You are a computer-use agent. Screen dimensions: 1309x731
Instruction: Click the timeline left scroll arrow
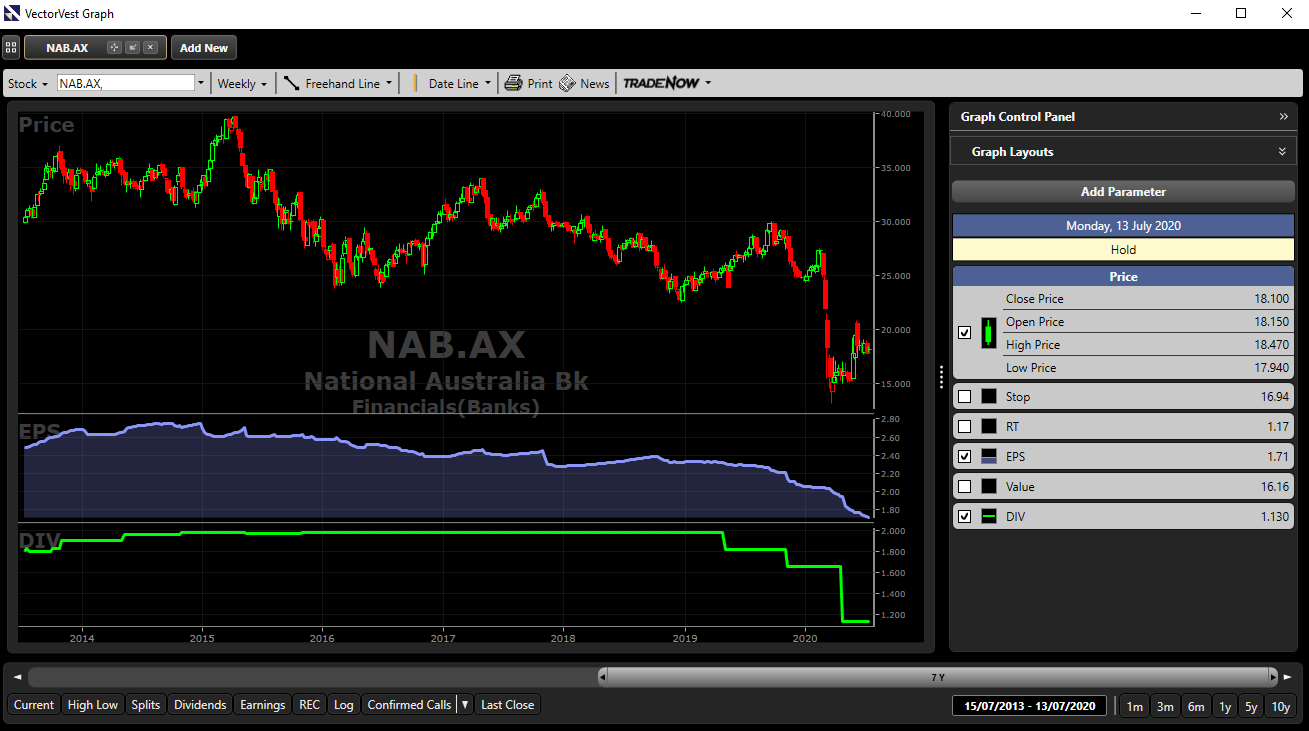click(17, 677)
